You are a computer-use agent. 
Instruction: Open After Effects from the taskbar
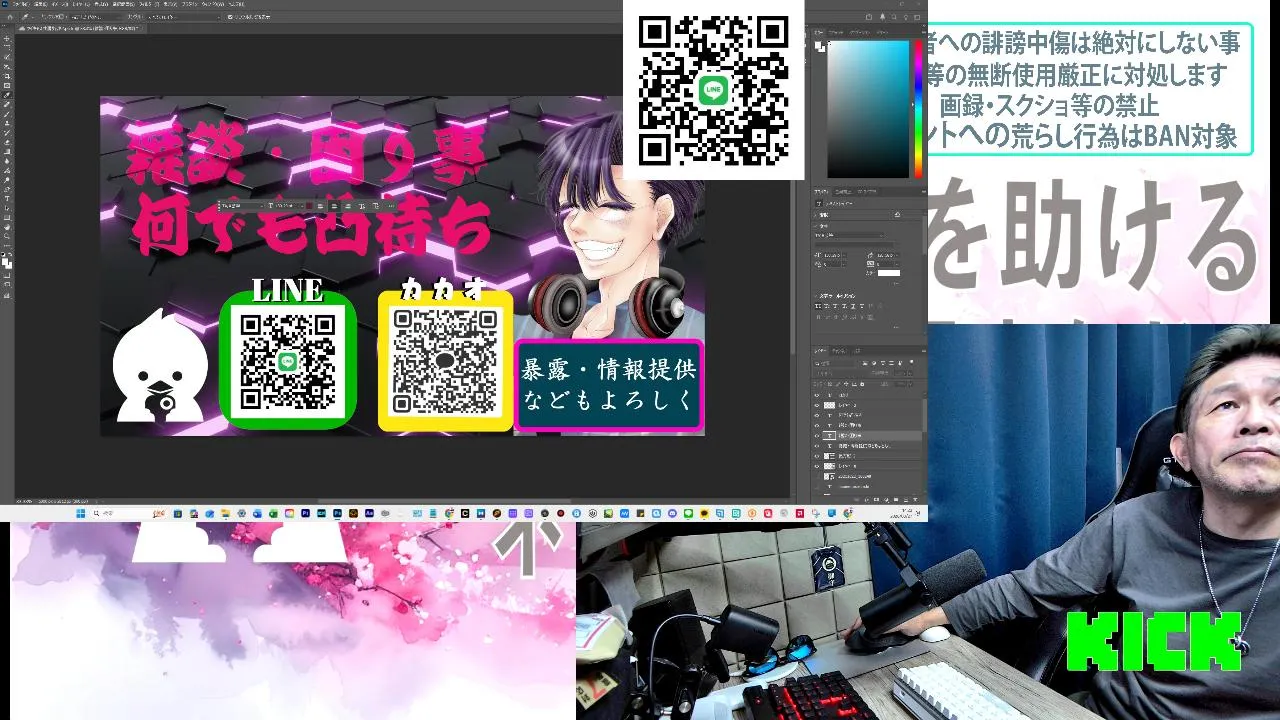click(x=369, y=513)
